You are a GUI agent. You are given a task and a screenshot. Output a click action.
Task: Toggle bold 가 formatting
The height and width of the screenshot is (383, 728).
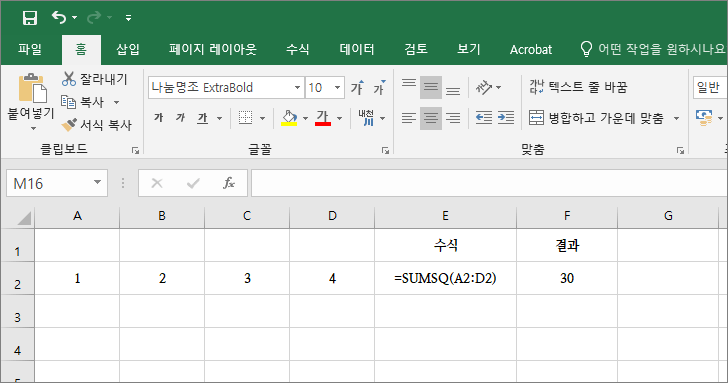(x=159, y=118)
